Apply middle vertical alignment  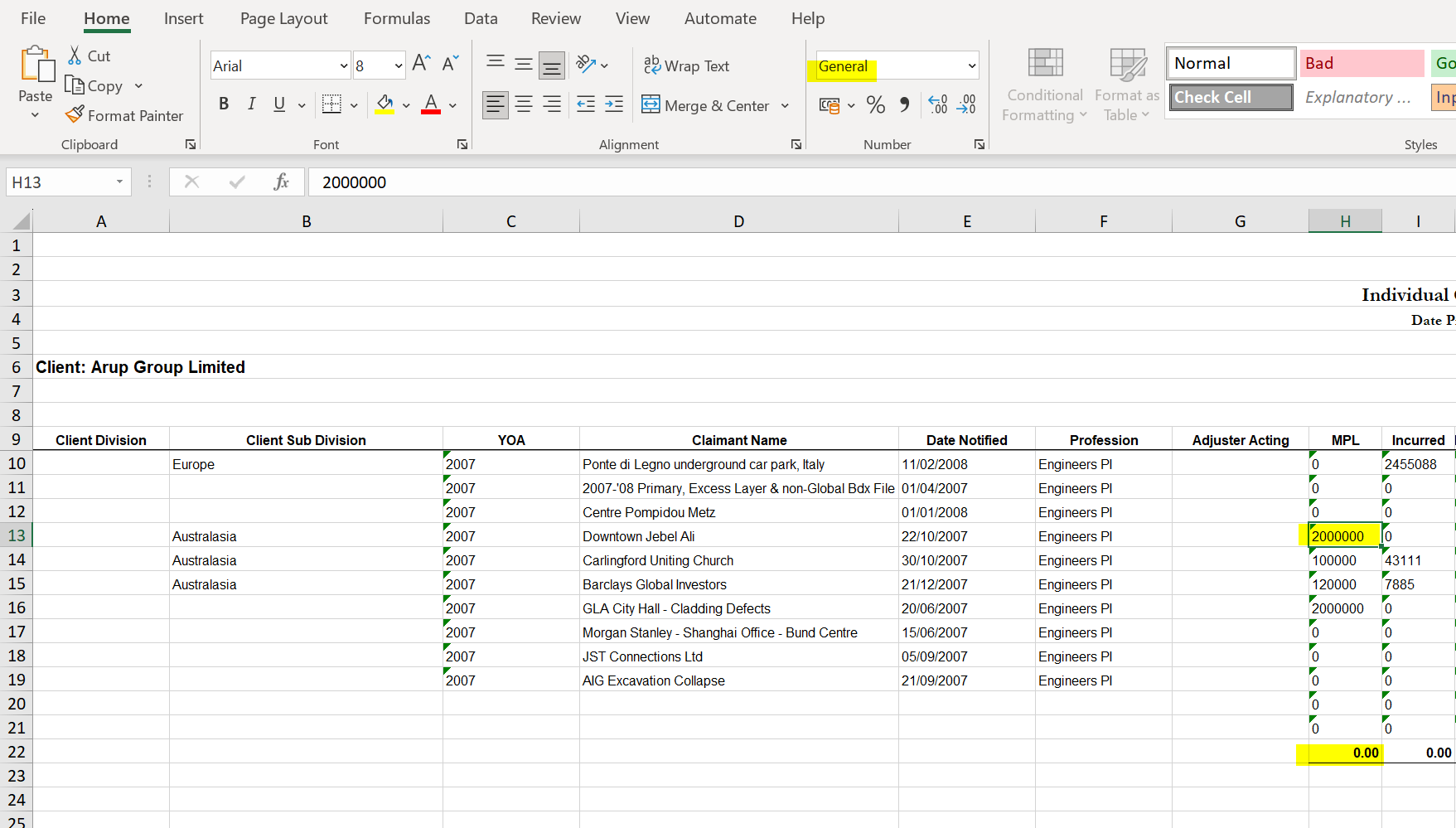(524, 65)
